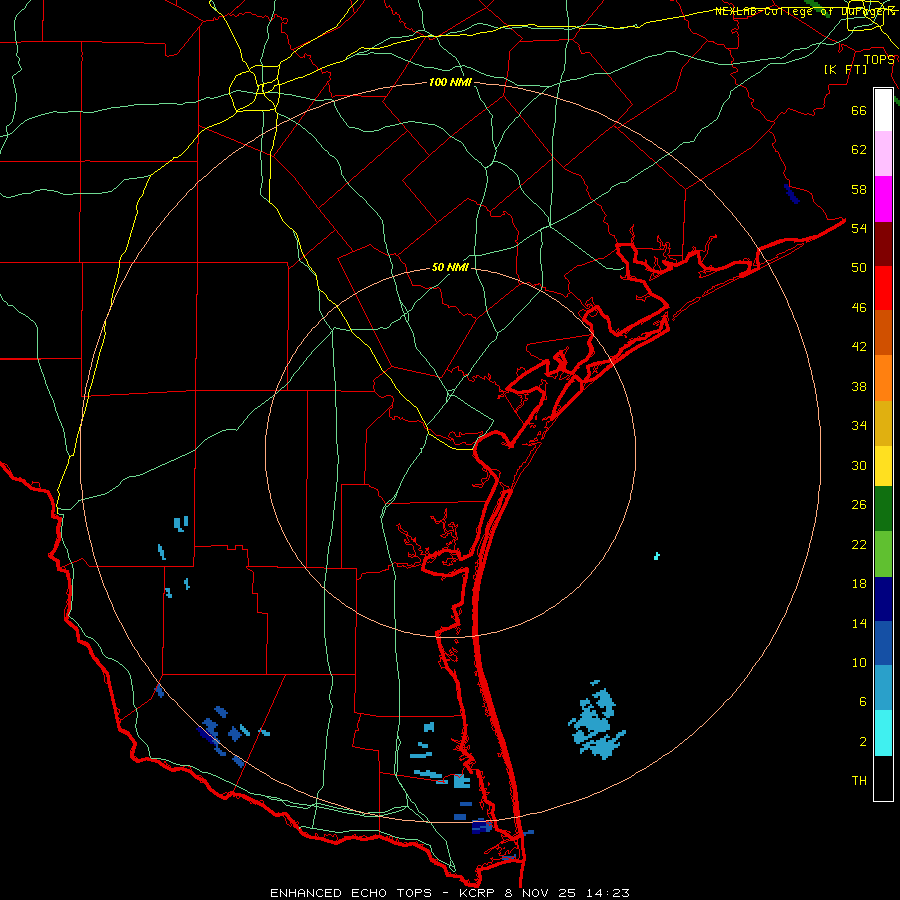Click the TOPS legend title
900x900 pixels.
[879, 60]
